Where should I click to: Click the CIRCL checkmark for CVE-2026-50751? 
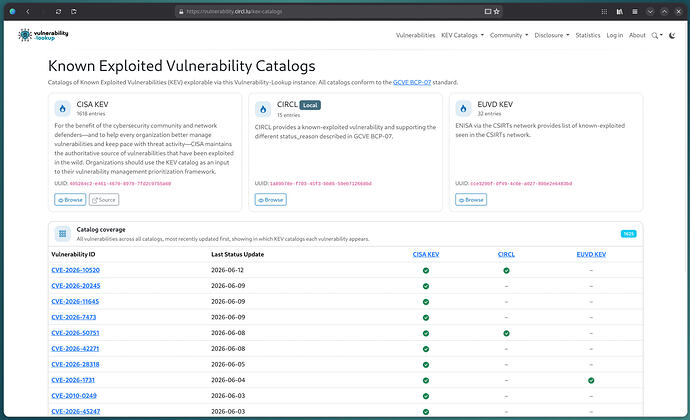pos(506,333)
